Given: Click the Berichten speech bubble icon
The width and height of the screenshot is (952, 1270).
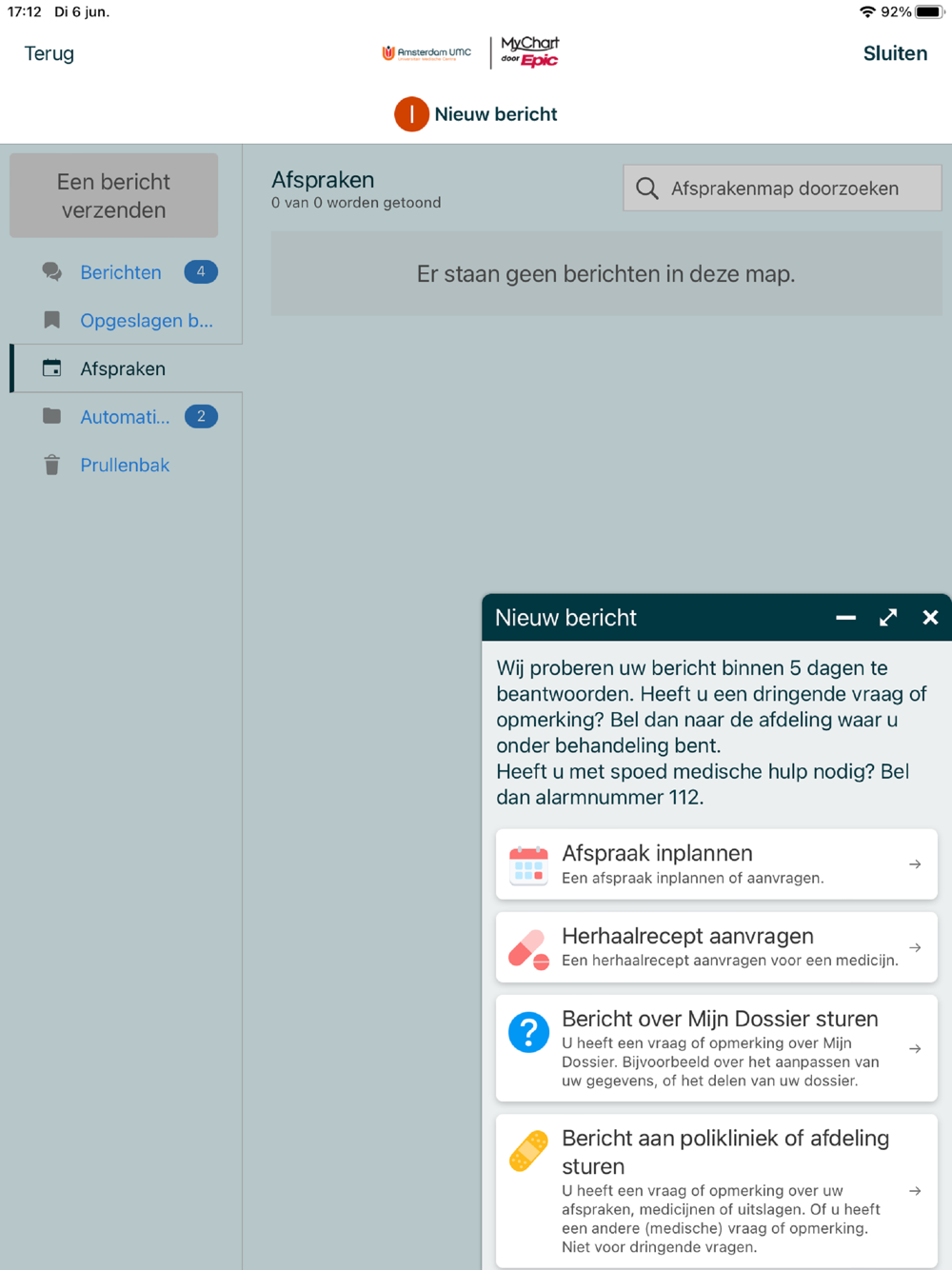Looking at the screenshot, I should 52,272.
